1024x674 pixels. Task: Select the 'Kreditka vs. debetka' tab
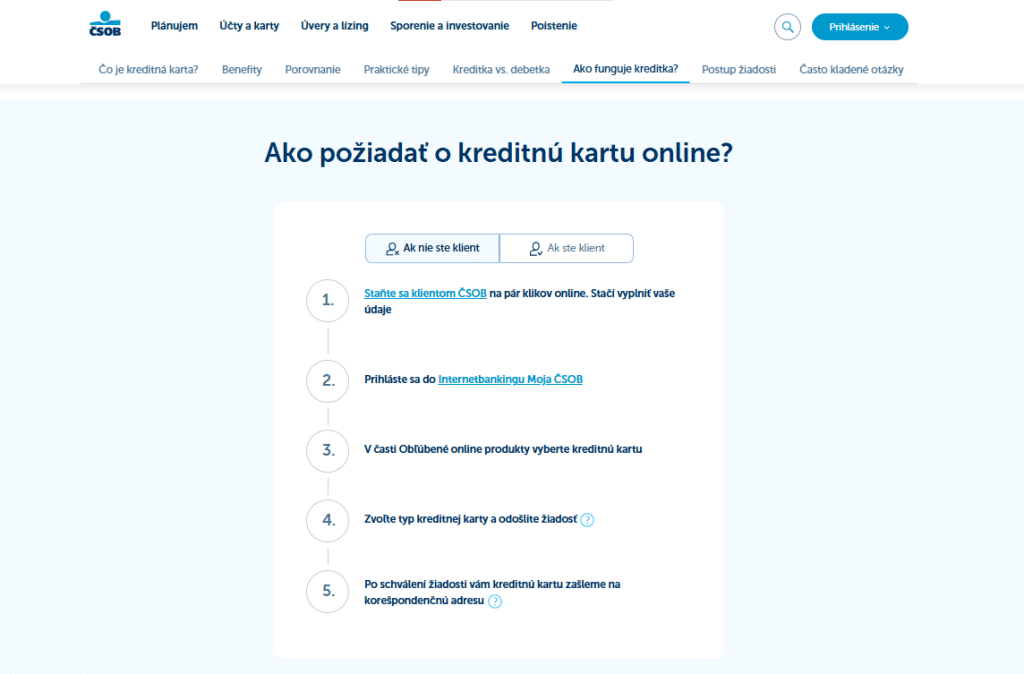[501, 70]
